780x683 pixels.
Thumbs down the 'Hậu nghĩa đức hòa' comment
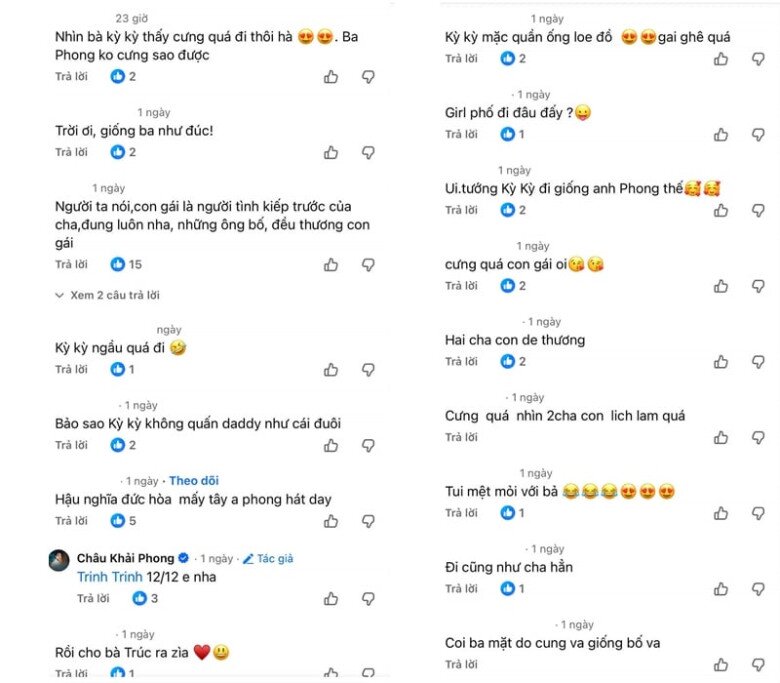tap(368, 521)
